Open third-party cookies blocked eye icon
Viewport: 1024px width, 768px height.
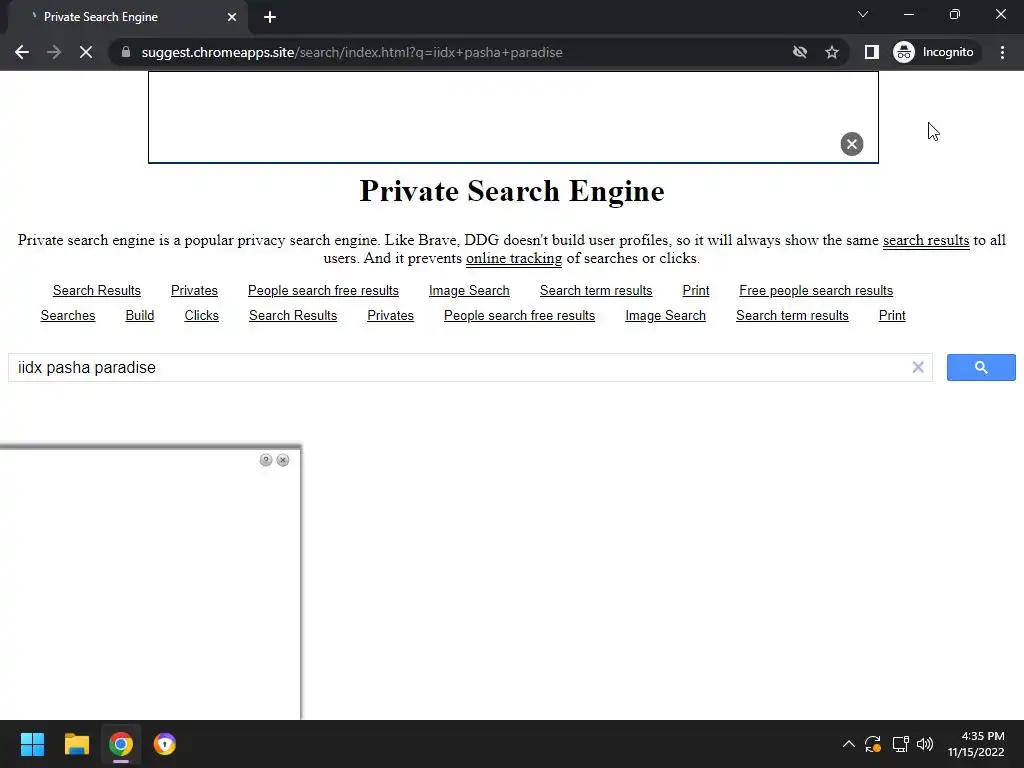tap(800, 52)
